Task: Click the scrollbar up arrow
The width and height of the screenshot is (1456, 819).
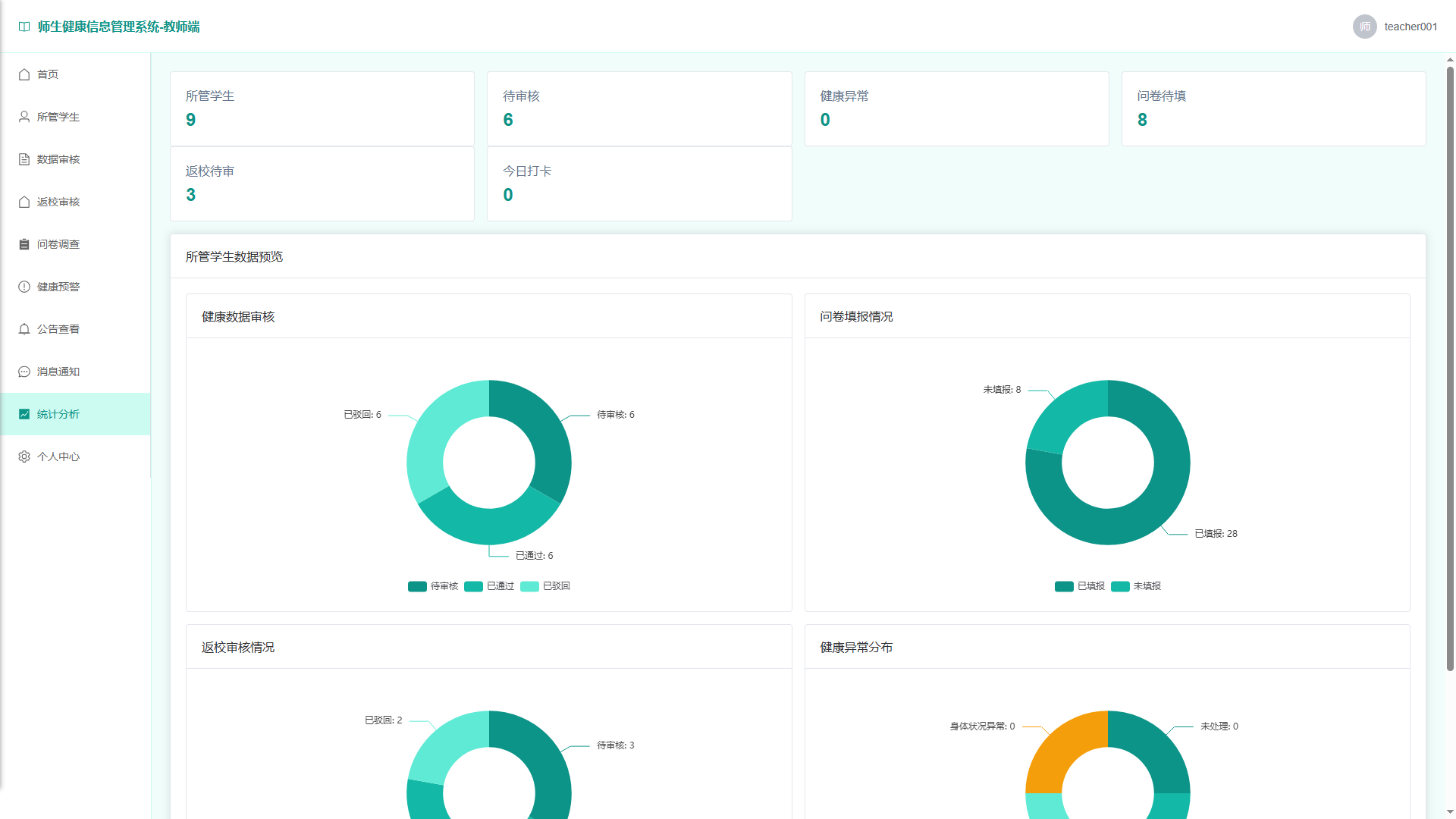Action: point(1450,59)
